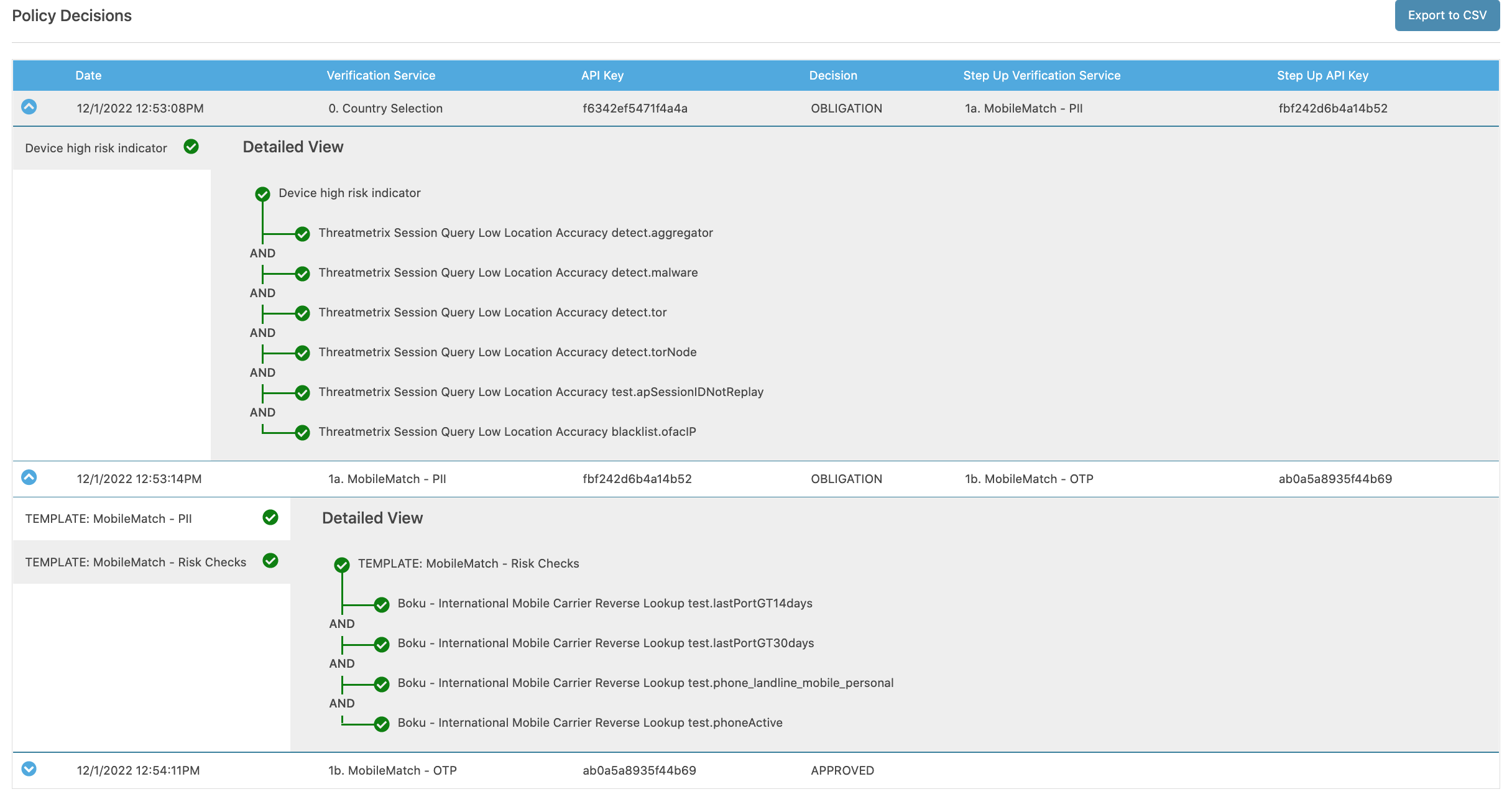Click check icon for test.phoneActive rule
This screenshot has height=802, width=1512.
coord(382,724)
